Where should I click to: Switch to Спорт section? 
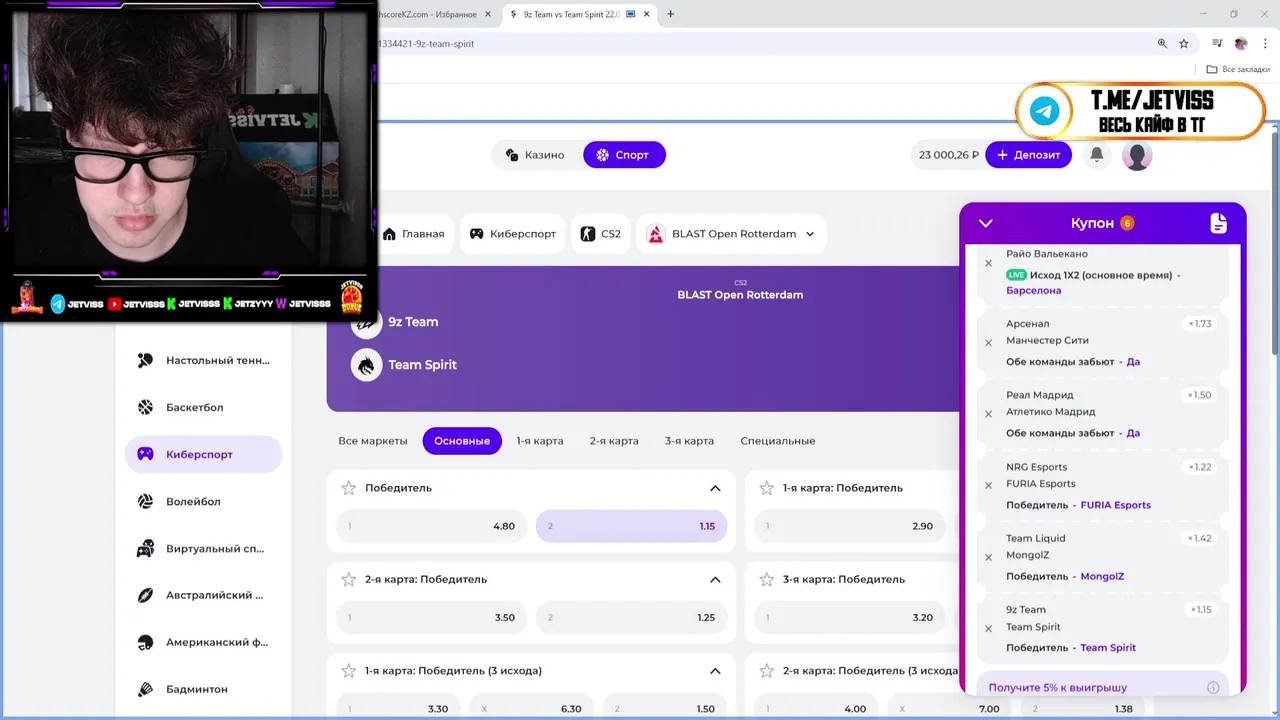coord(624,155)
